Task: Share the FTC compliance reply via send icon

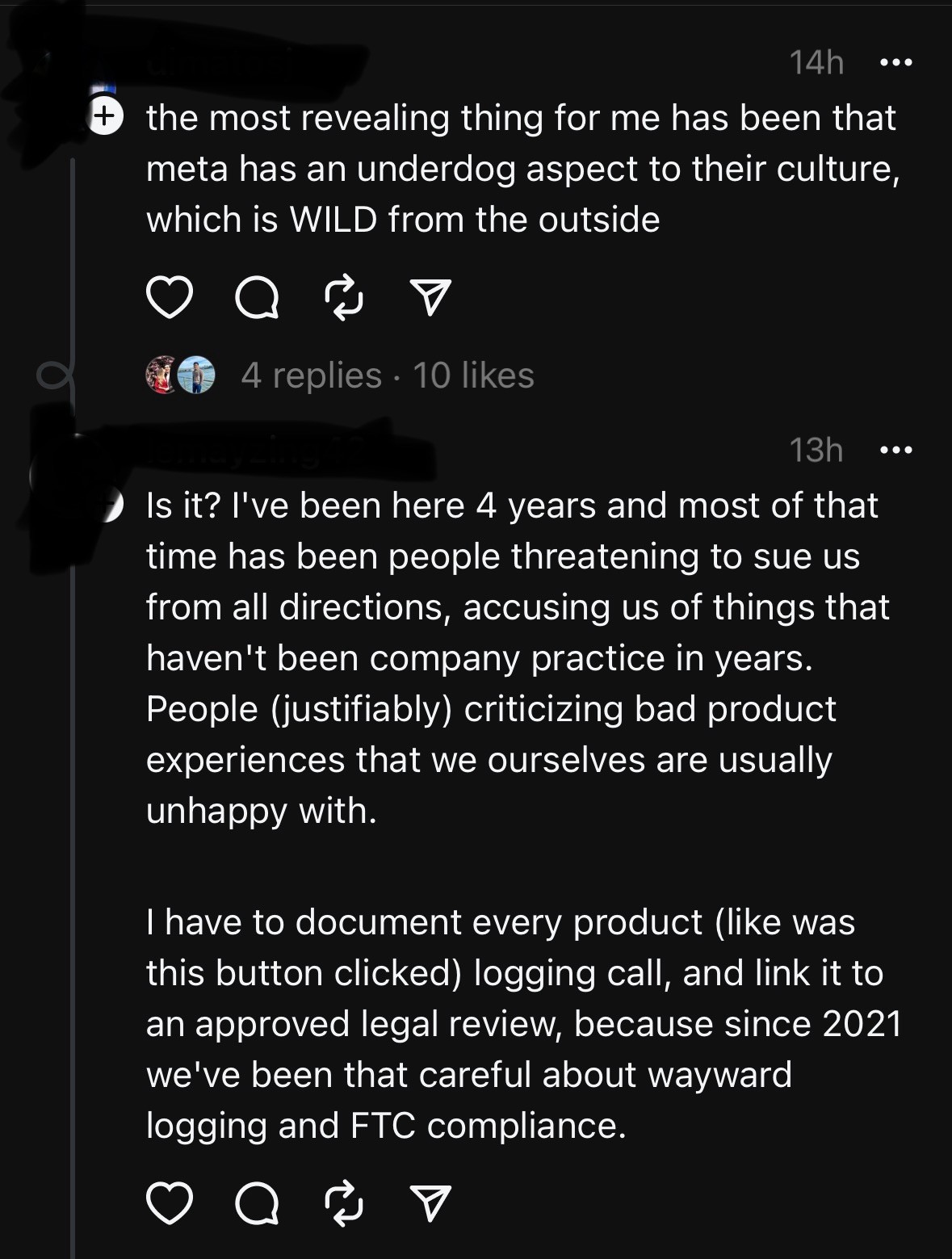Action: [430, 1203]
